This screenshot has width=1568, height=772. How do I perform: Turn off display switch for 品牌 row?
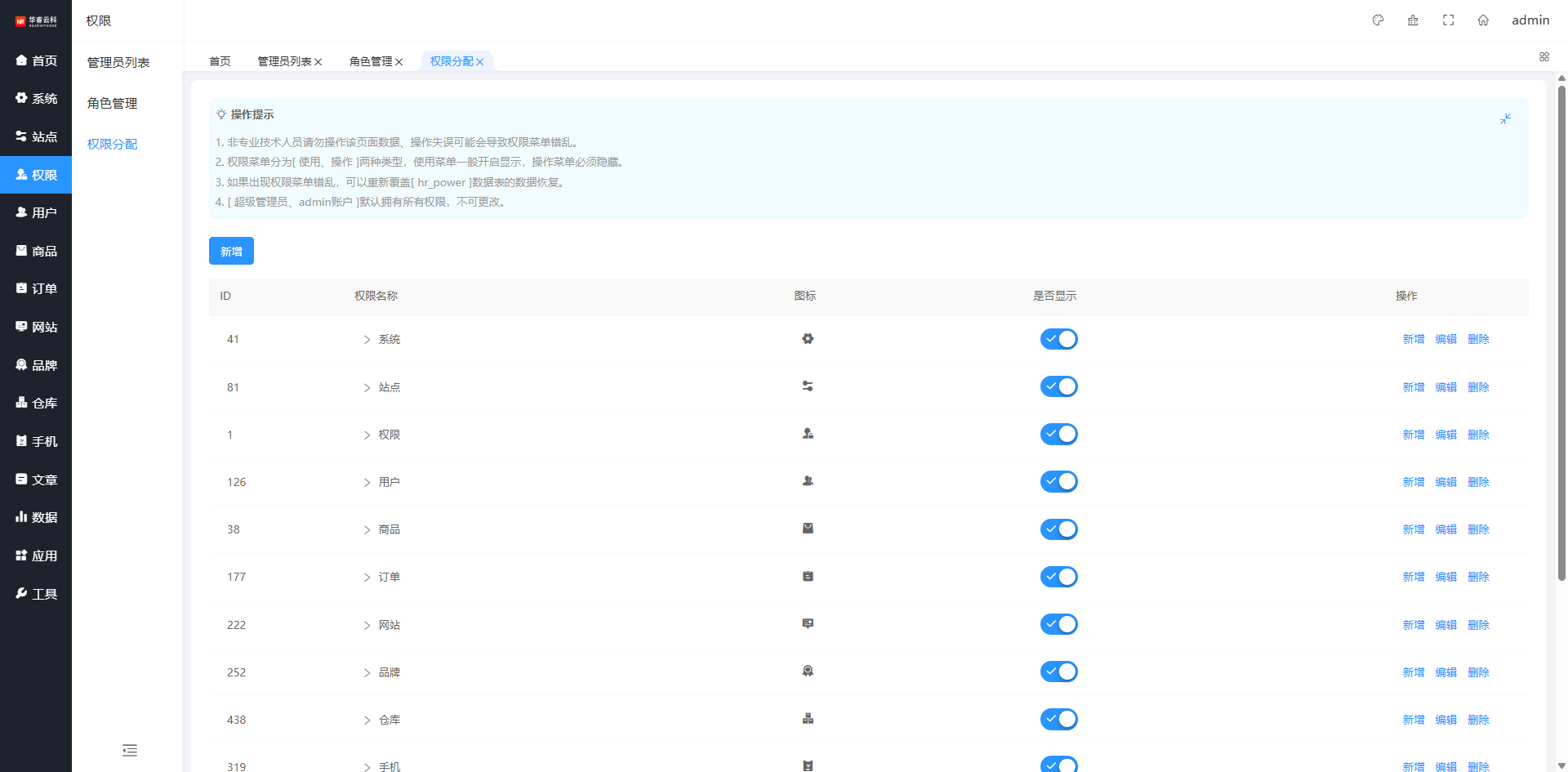(x=1058, y=672)
